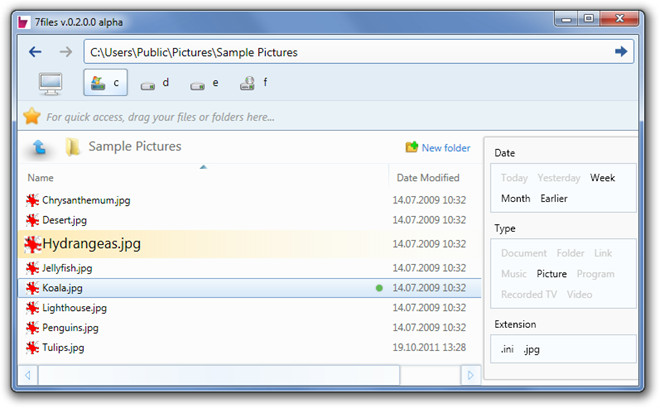Click the back navigation arrow
Image resolution: width=660 pixels, height=408 pixels.
tap(35, 52)
